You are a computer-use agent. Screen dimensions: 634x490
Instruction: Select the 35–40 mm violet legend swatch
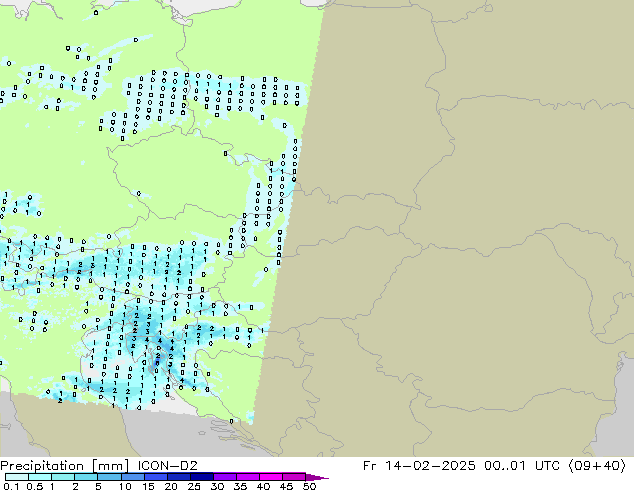pos(247,477)
